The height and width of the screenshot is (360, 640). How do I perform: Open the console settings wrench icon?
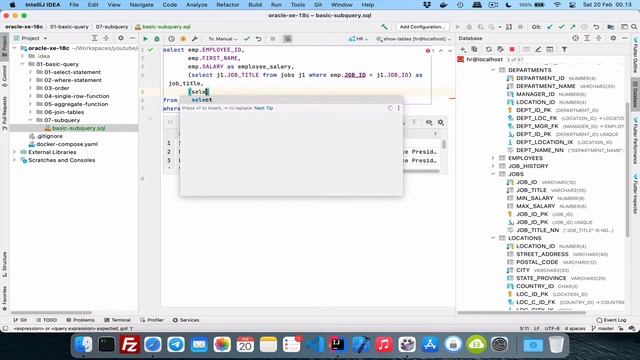(x=195, y=39)
